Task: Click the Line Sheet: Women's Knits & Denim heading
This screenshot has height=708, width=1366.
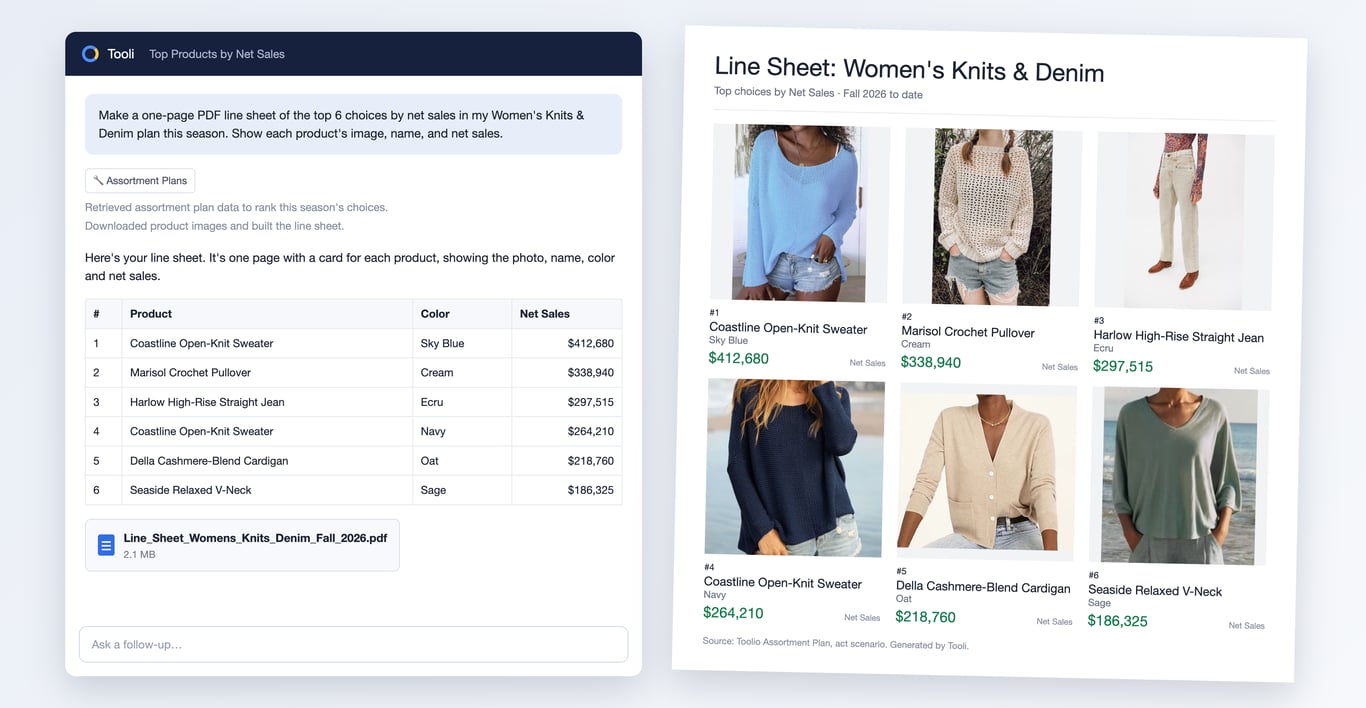Action: pyautogui.click(x=909, y=70)
